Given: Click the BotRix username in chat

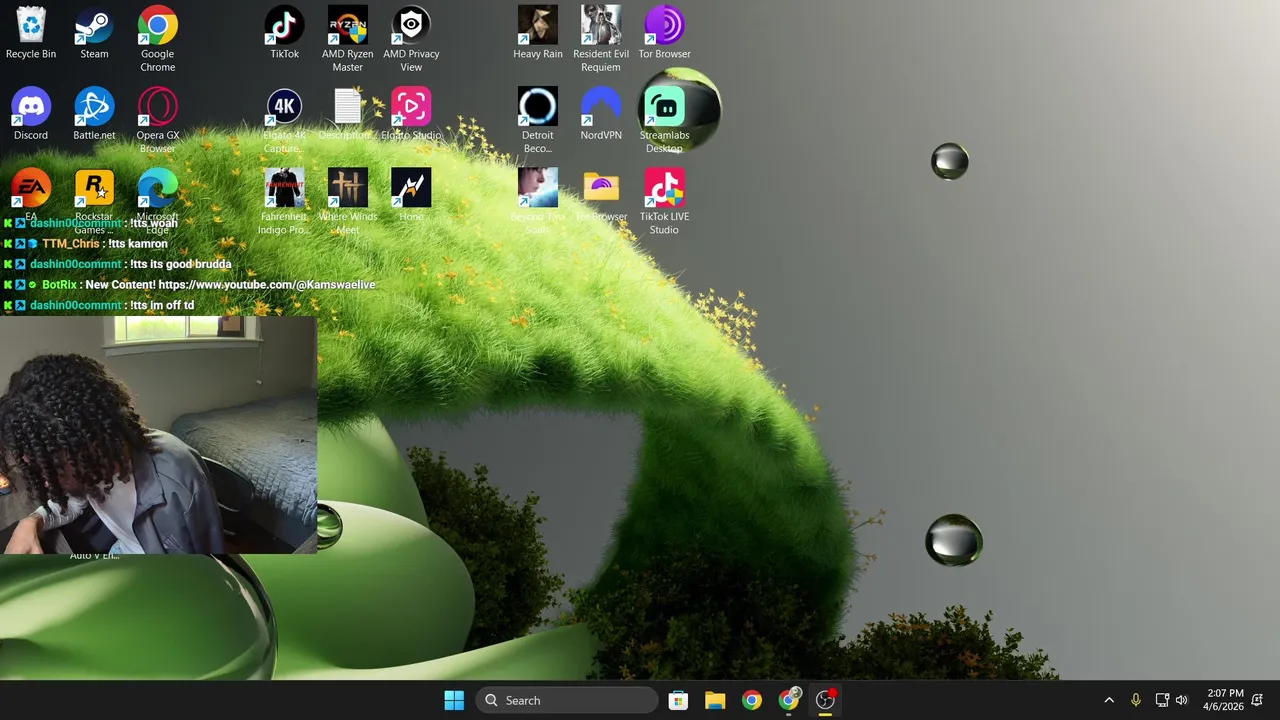Looking at the screenshot, I should [x=60, y=285].
